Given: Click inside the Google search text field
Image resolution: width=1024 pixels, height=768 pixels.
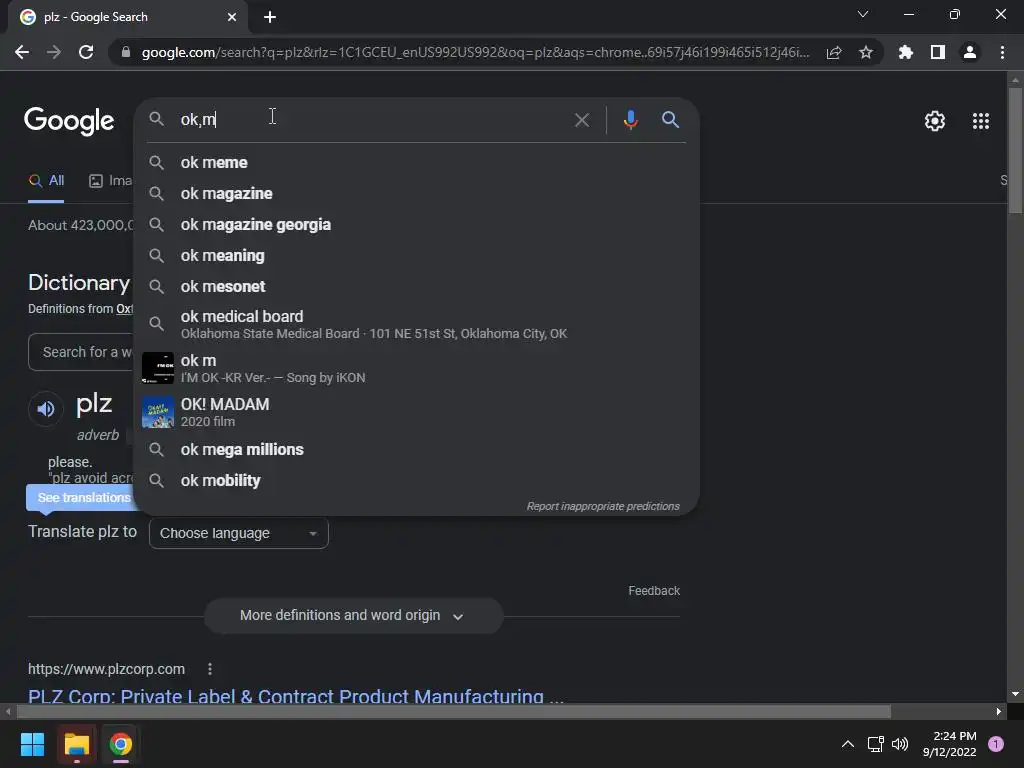Looking at the screenshot, I should click(372, 120).
